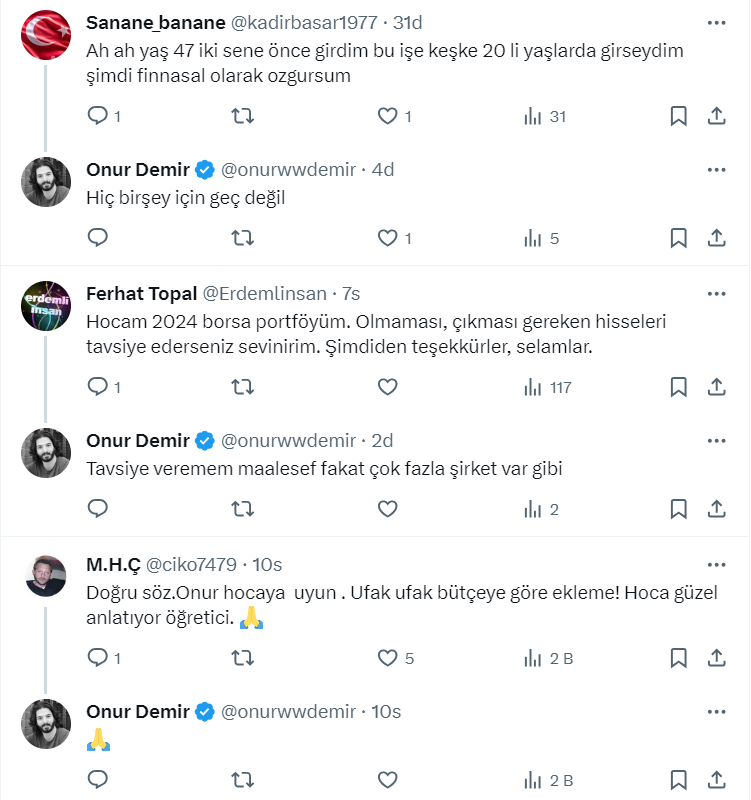Click Ferhat Topal's profile avatar
This screenshot has height=800, width=751.
(x=46, y=304)
